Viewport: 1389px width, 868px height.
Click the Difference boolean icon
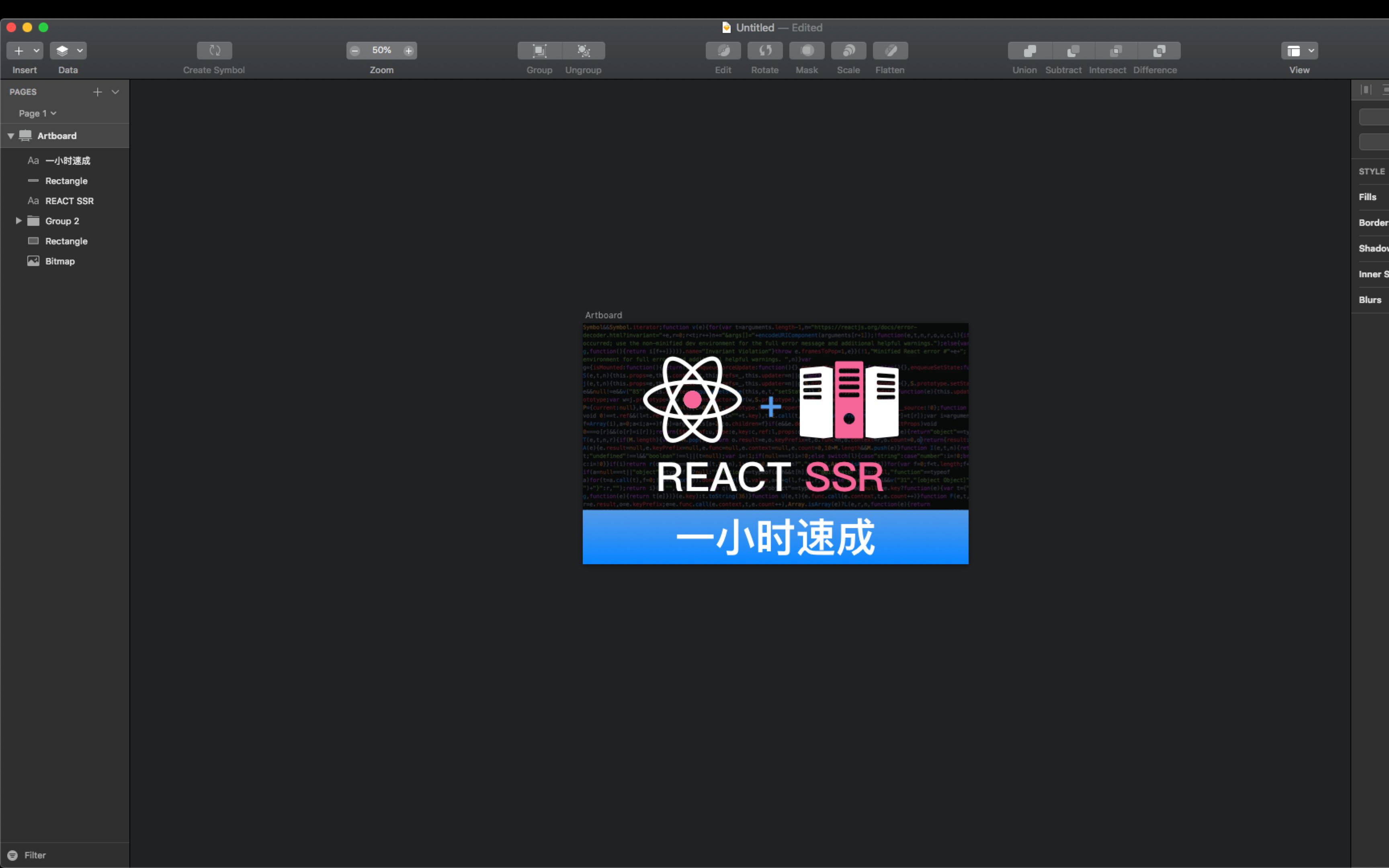pos(1159,51)
